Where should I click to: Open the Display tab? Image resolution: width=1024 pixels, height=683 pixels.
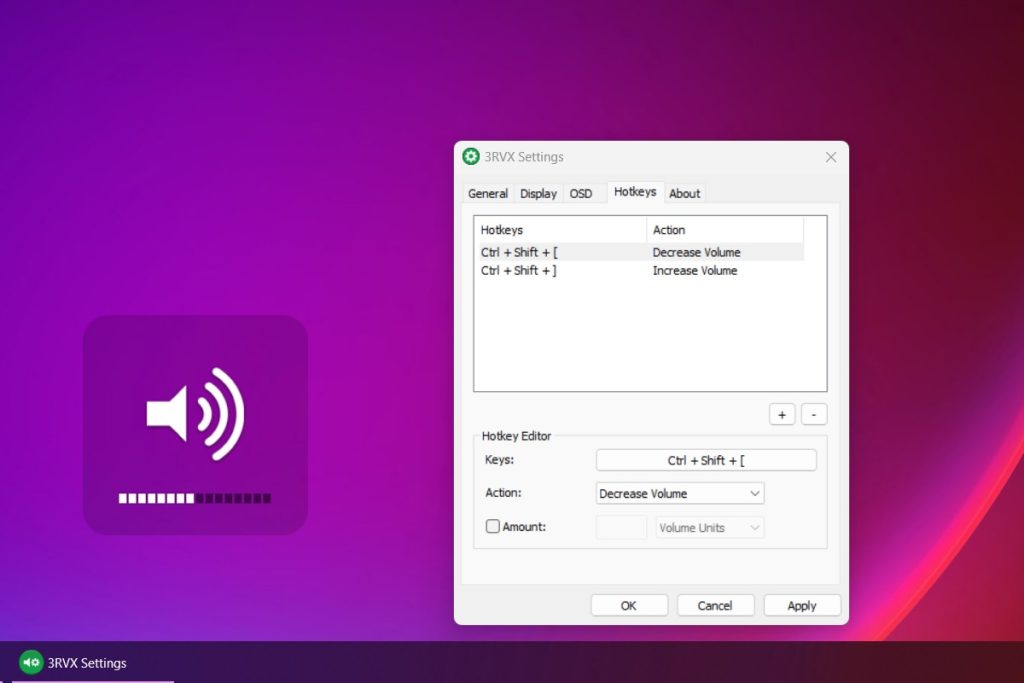[x=538, y=193]
